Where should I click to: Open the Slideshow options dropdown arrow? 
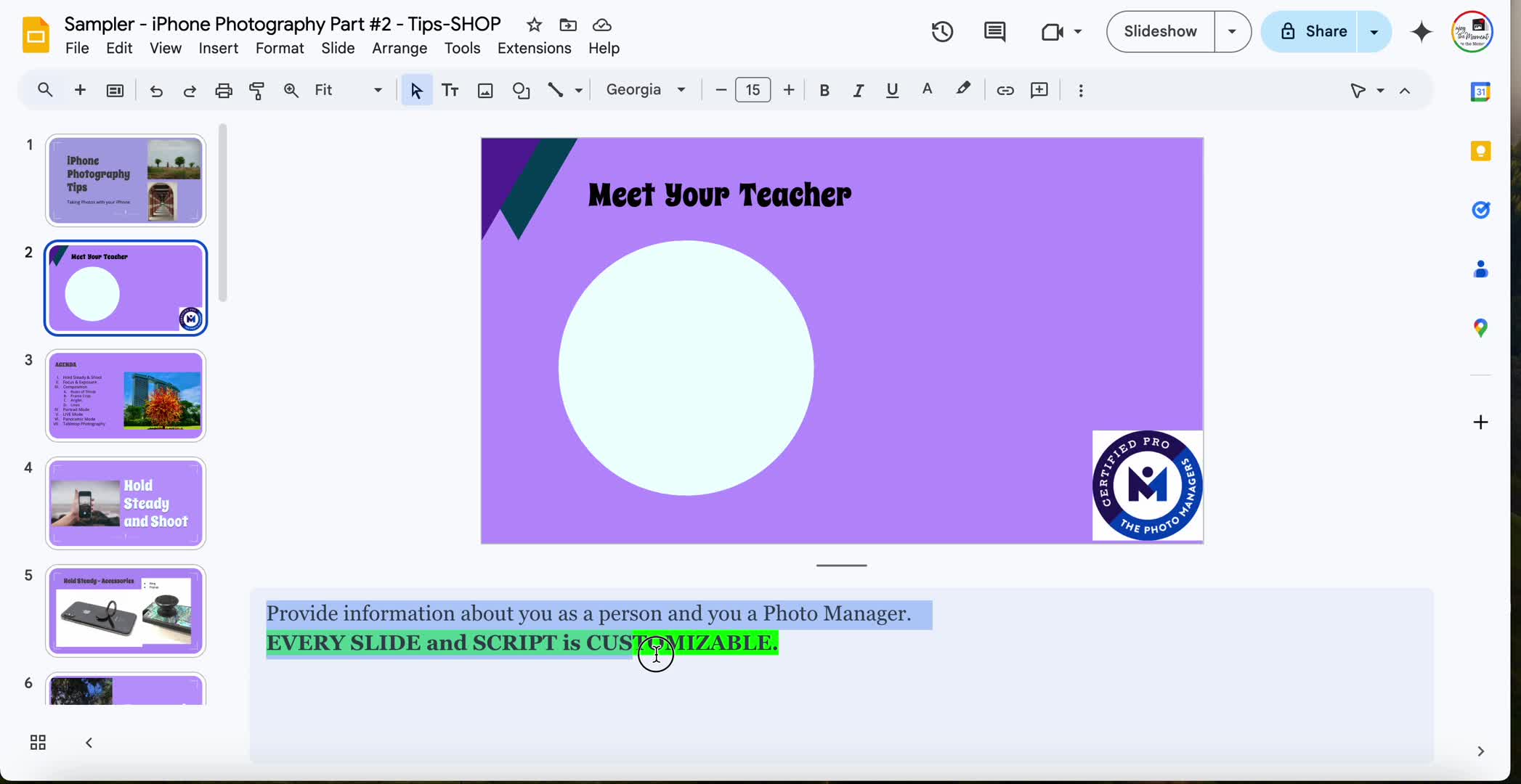1232,31
